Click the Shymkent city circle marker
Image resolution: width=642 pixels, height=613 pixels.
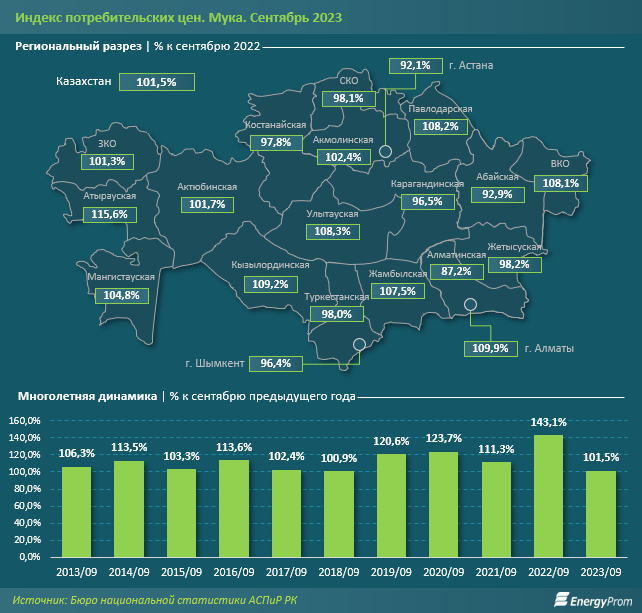[359, 344]
